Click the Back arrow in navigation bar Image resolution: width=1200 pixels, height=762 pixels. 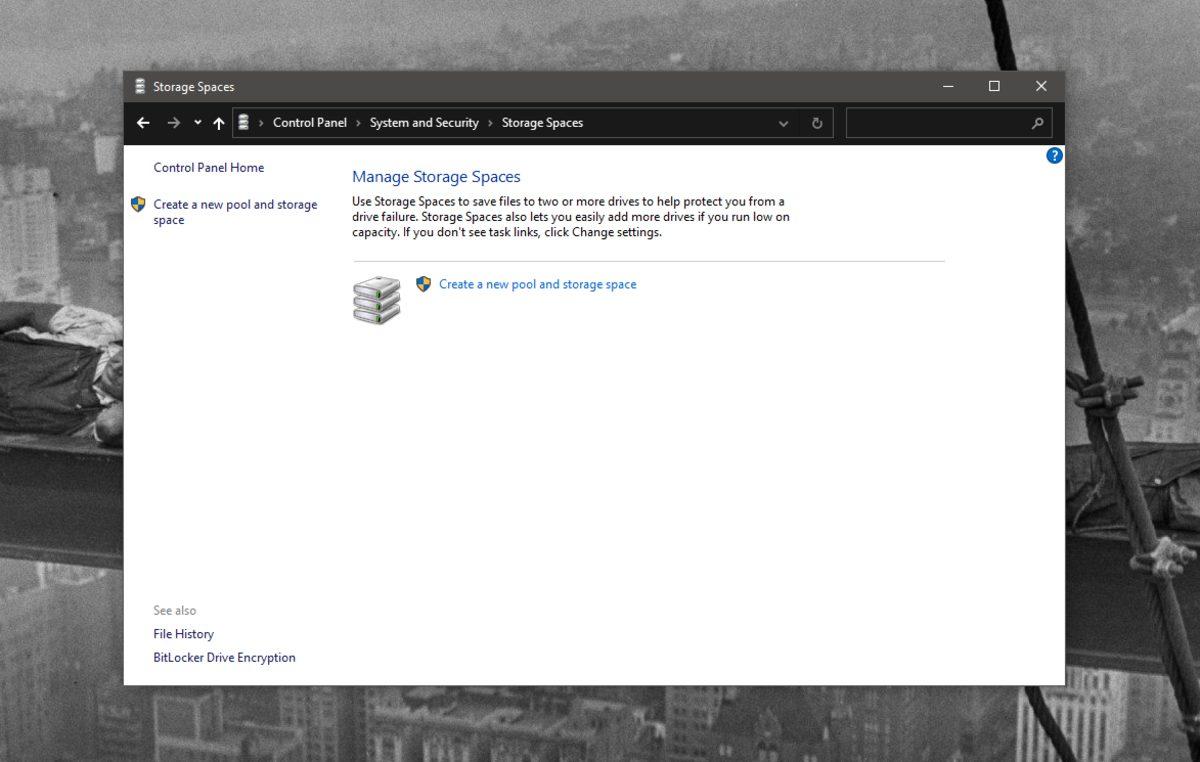pos(143,123)
